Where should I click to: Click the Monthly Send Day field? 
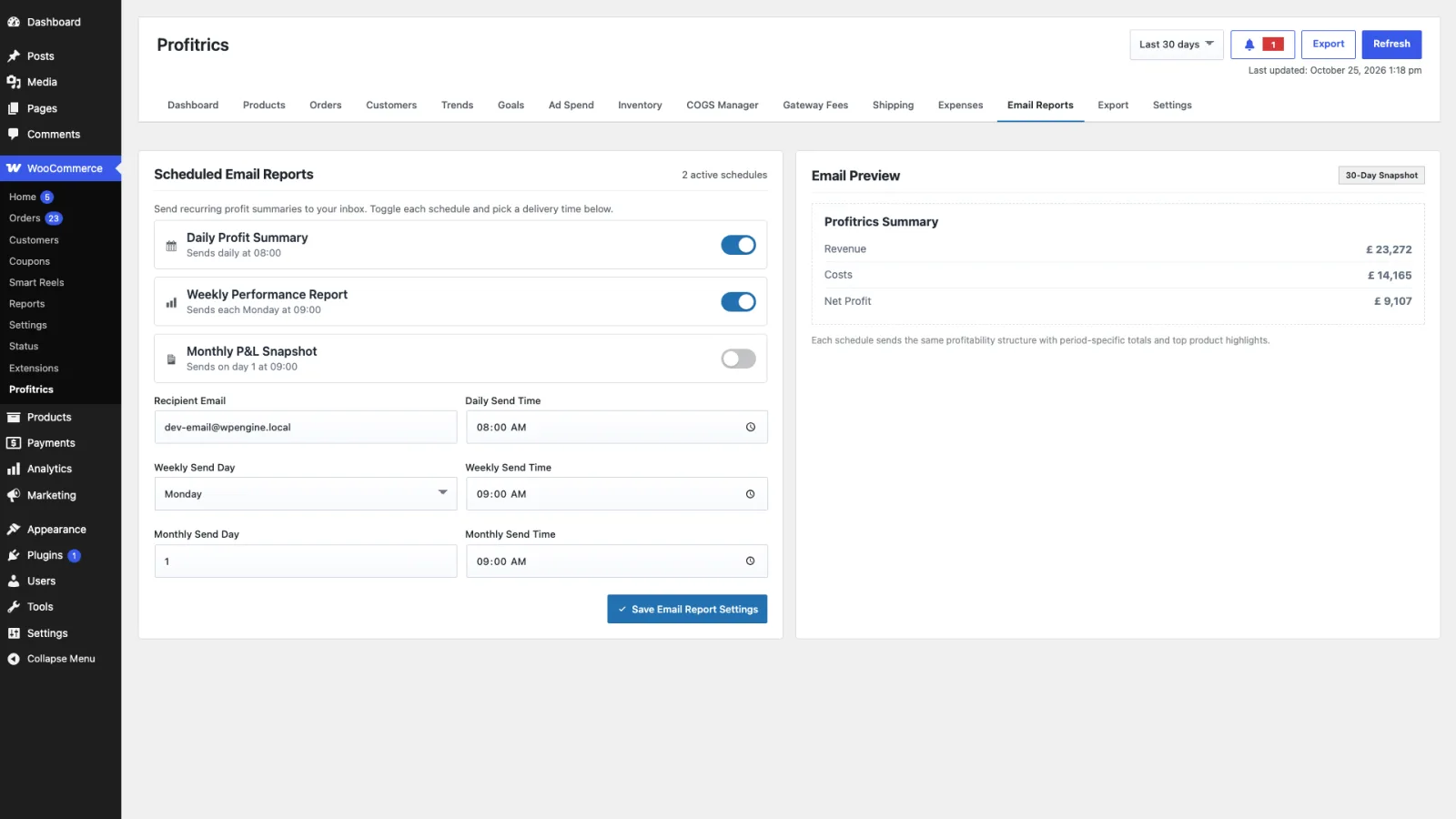306,561
